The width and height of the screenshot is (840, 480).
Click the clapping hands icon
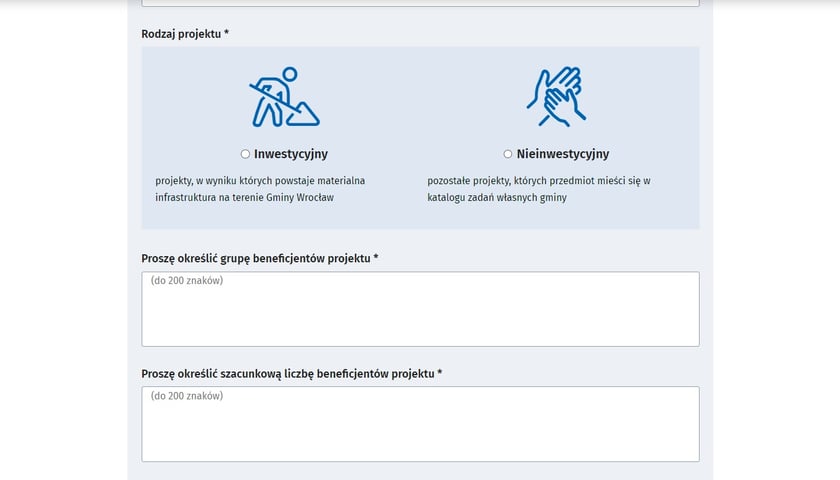(557, 96)
